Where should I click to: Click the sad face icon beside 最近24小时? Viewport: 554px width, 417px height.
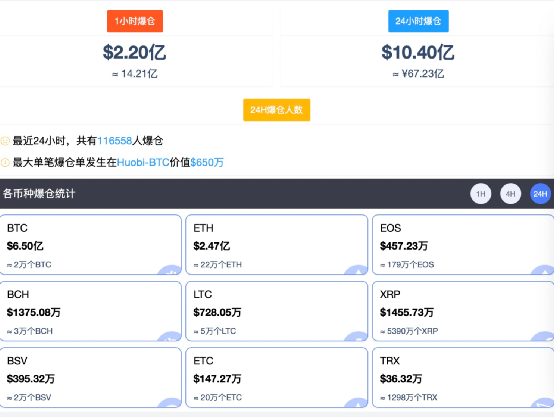point(5,141)
